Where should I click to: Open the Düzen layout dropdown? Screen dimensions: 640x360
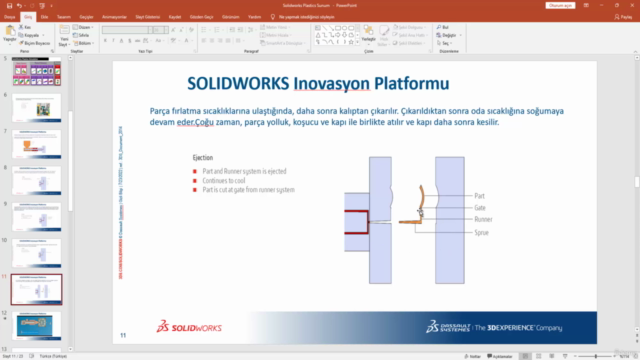(x=83, y=27)
